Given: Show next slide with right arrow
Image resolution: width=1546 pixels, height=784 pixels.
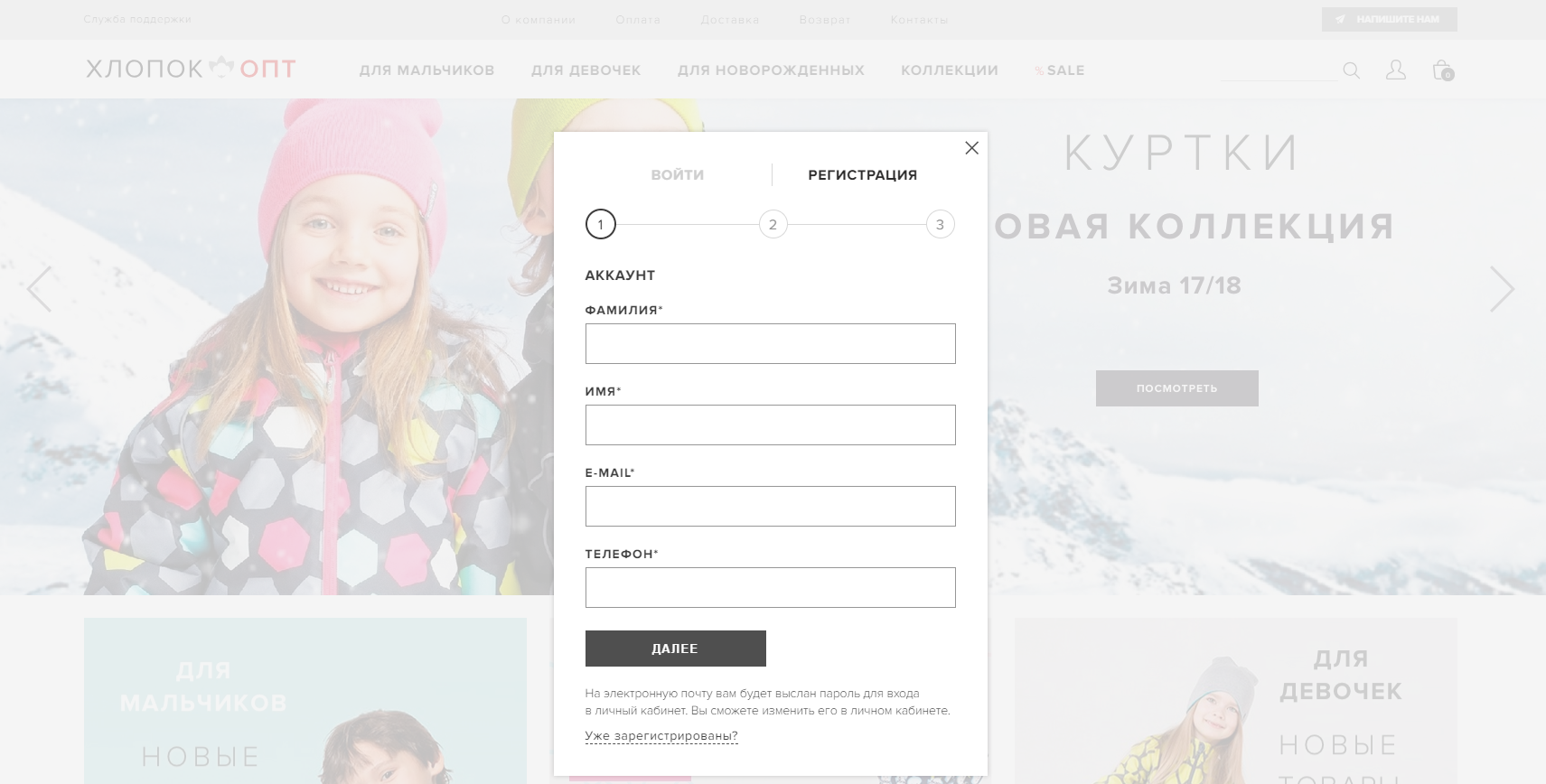Looking at the screenshot, I should click(x=1502, y=289).
